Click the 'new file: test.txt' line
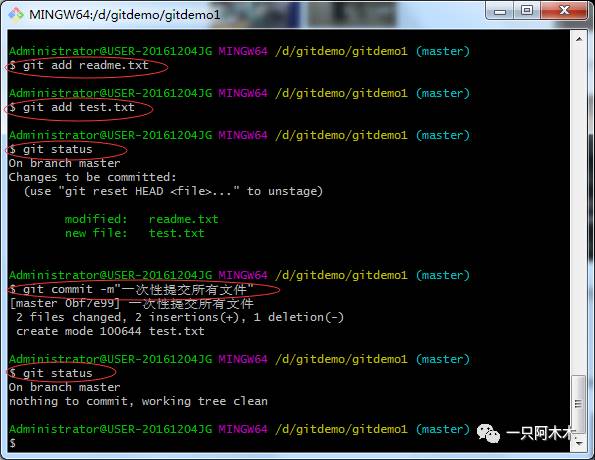Screen dimensions: 595x460 click(x=134, y=233)
